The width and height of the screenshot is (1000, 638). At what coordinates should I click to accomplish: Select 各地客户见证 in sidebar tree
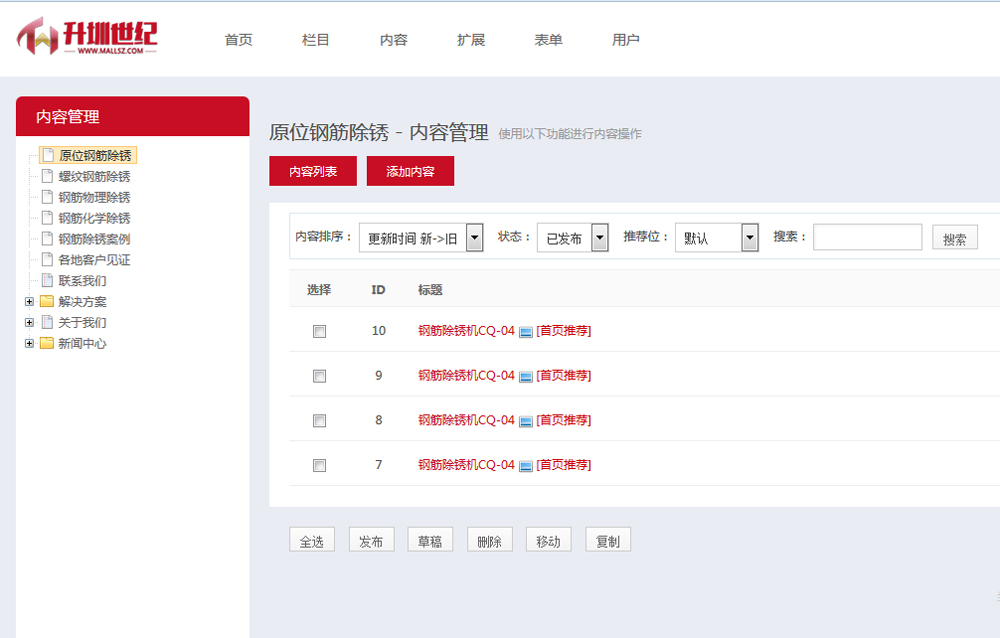coord(94,260)
